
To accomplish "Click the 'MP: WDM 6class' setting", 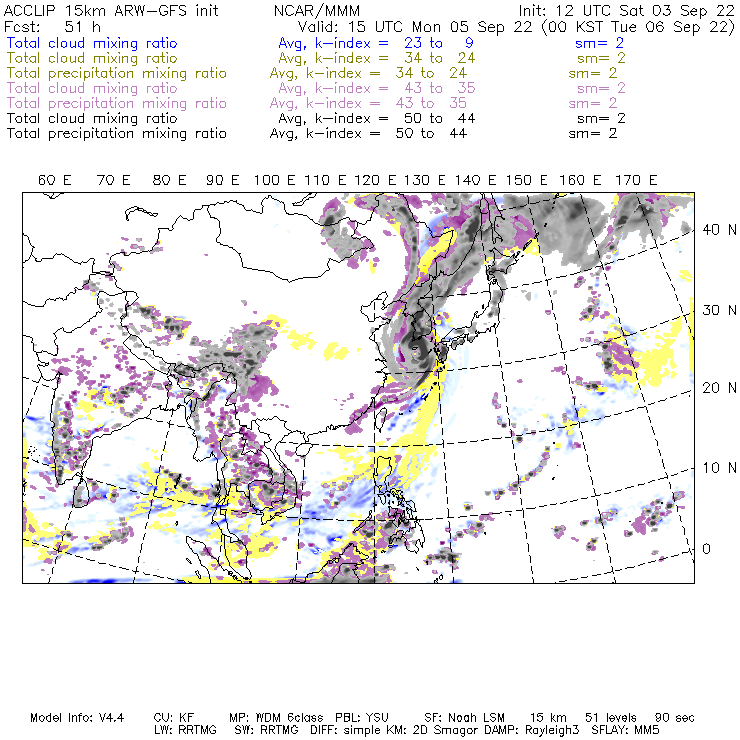I will 276,718.
